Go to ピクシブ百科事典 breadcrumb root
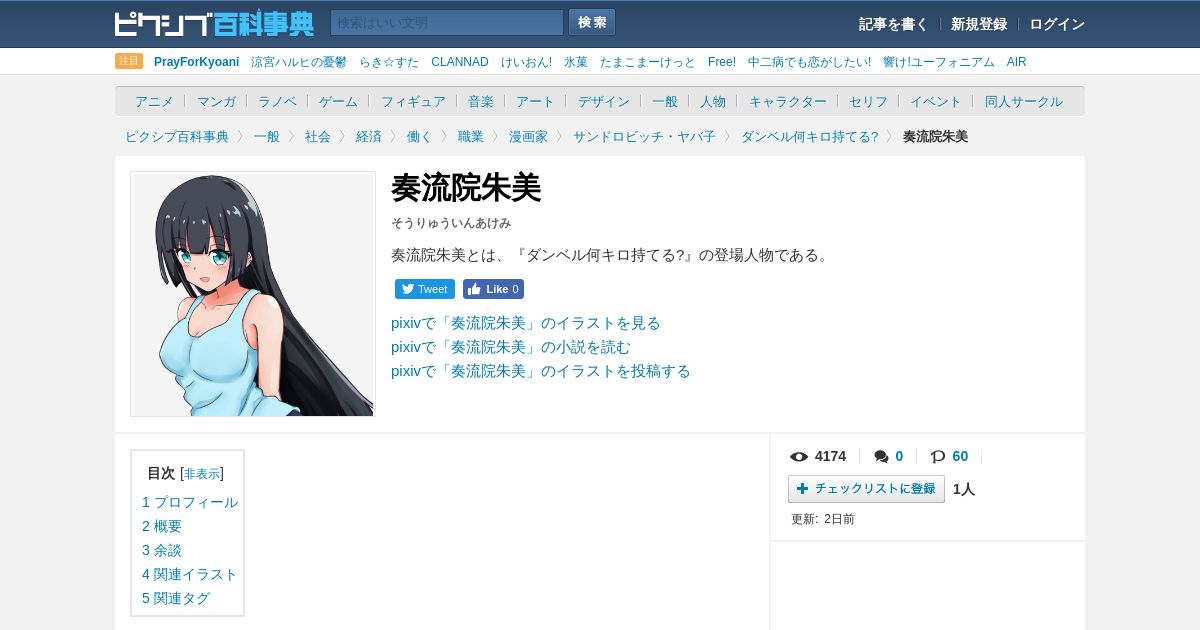The image size is (1200, 630). click(177, 136)
